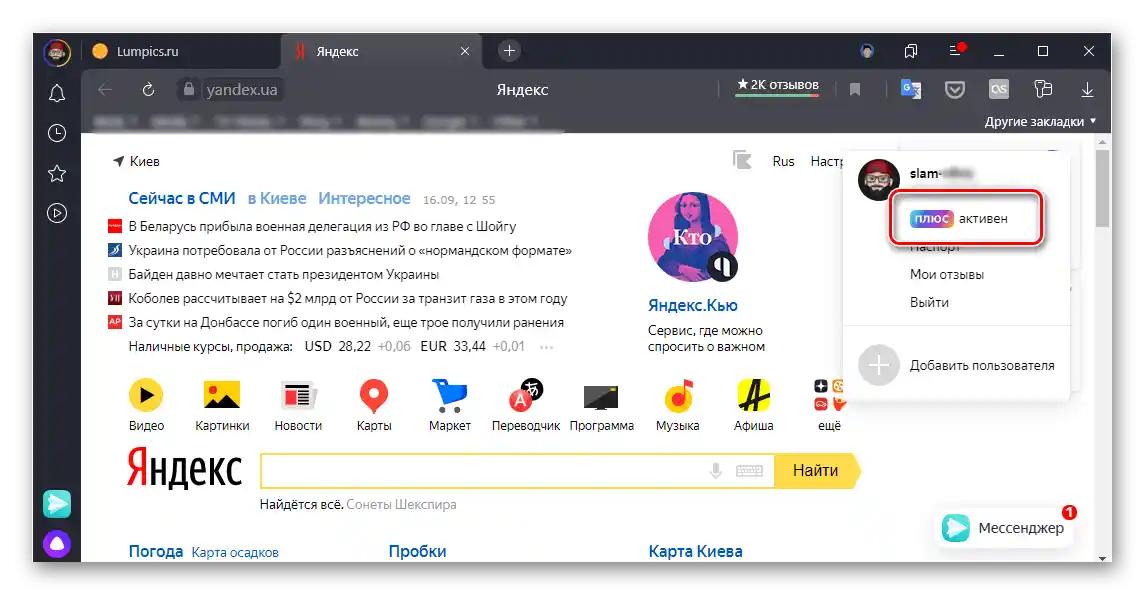Open favorites star icon in sidebar
1144x594 pixels.
[x=57, y=173]
